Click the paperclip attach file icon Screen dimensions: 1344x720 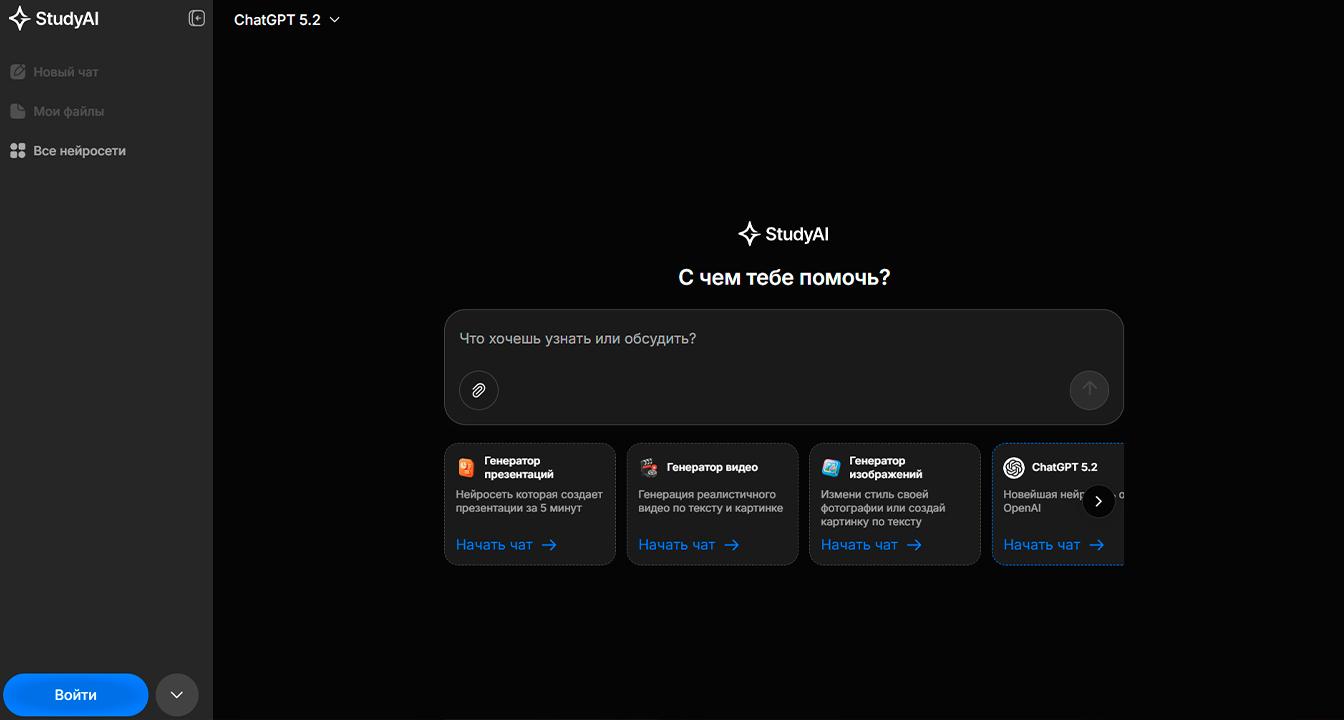click(x=478, y=390)
